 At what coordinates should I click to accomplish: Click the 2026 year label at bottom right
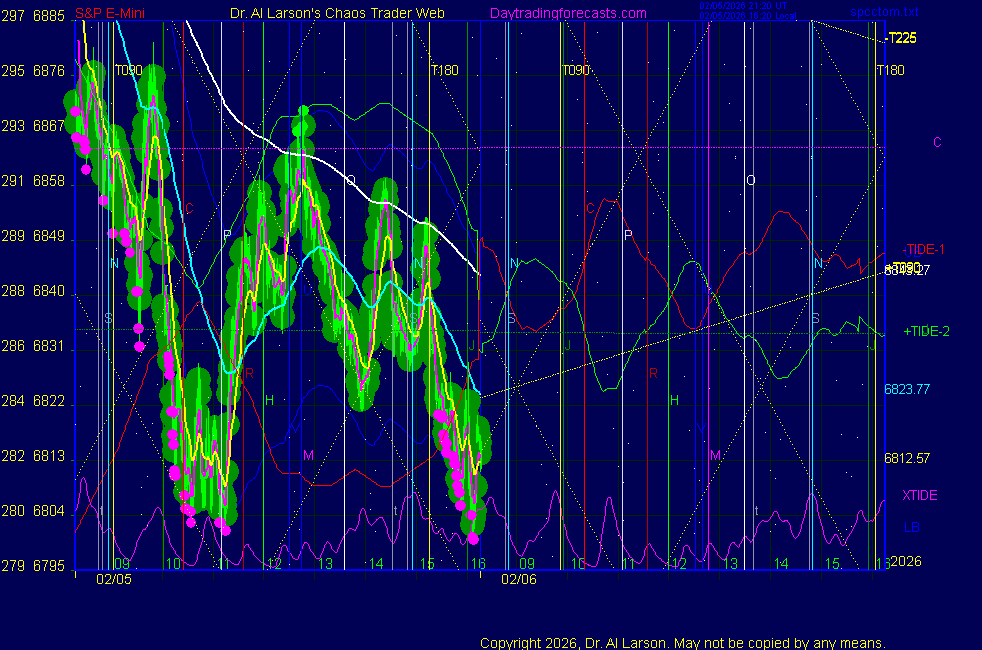(x=906, y=562)
